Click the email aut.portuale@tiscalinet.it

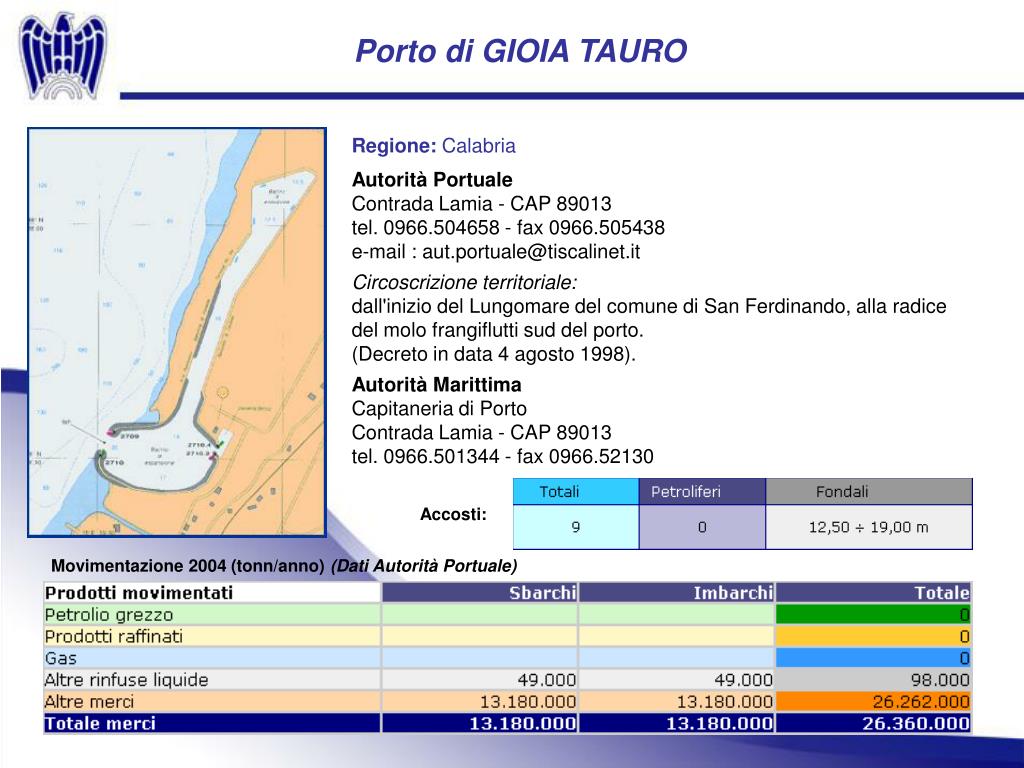click(x=531, y=252)
